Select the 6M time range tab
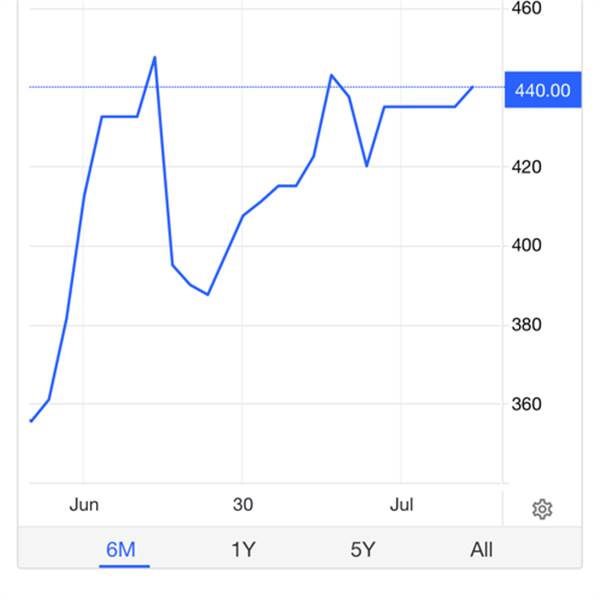Screen dimensions: 600x600 click(x=121, y=550)
